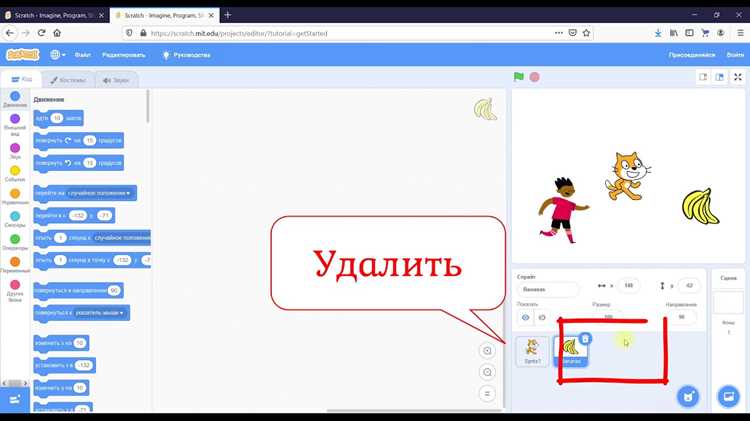Screen dimensions: 750x421
Task: Click the category list horizontal scrollbar
Action: pos(15,383)
